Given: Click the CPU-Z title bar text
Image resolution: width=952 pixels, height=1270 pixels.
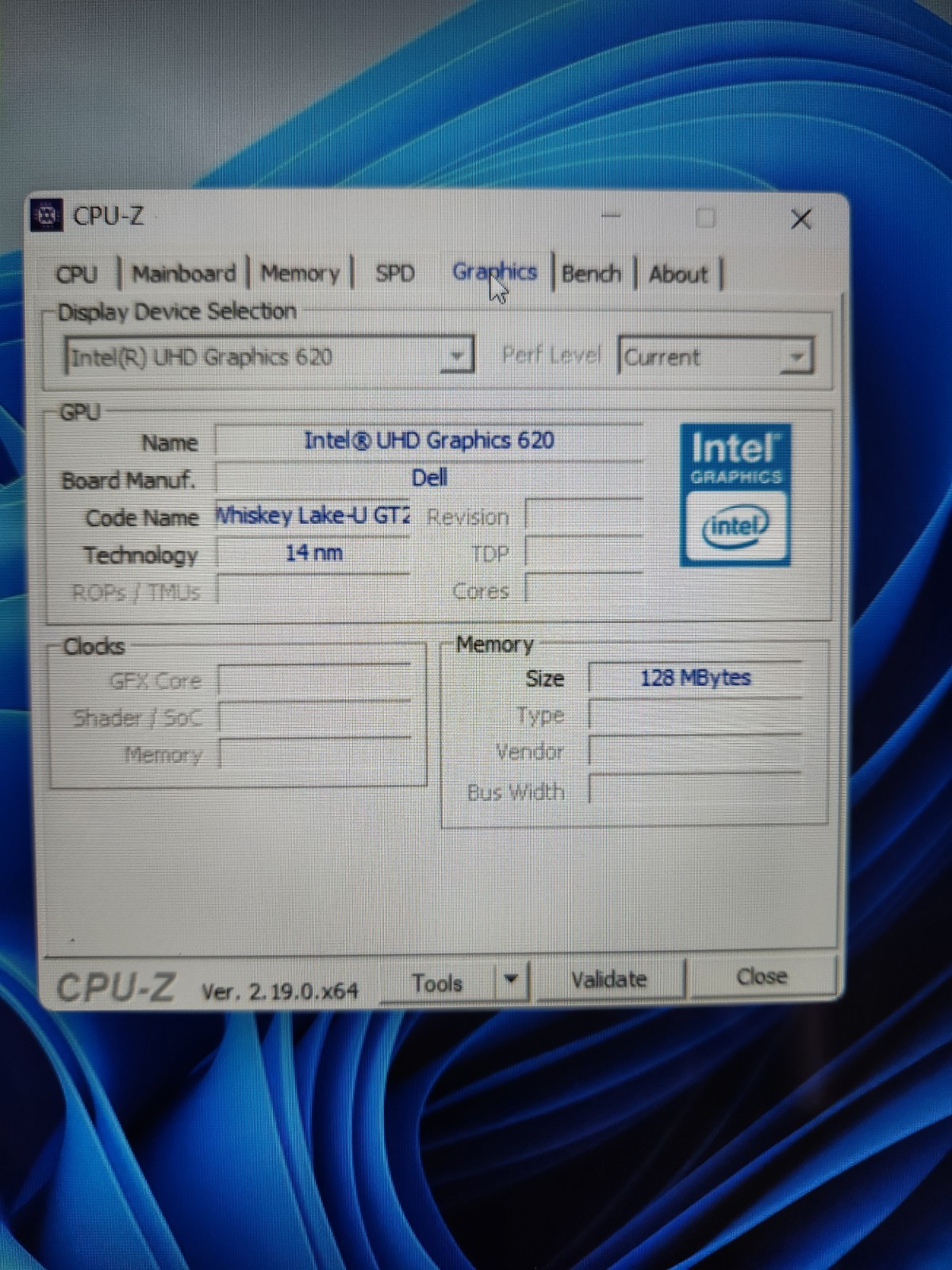Looking at the screenshot, I should (x=109, y=216).
